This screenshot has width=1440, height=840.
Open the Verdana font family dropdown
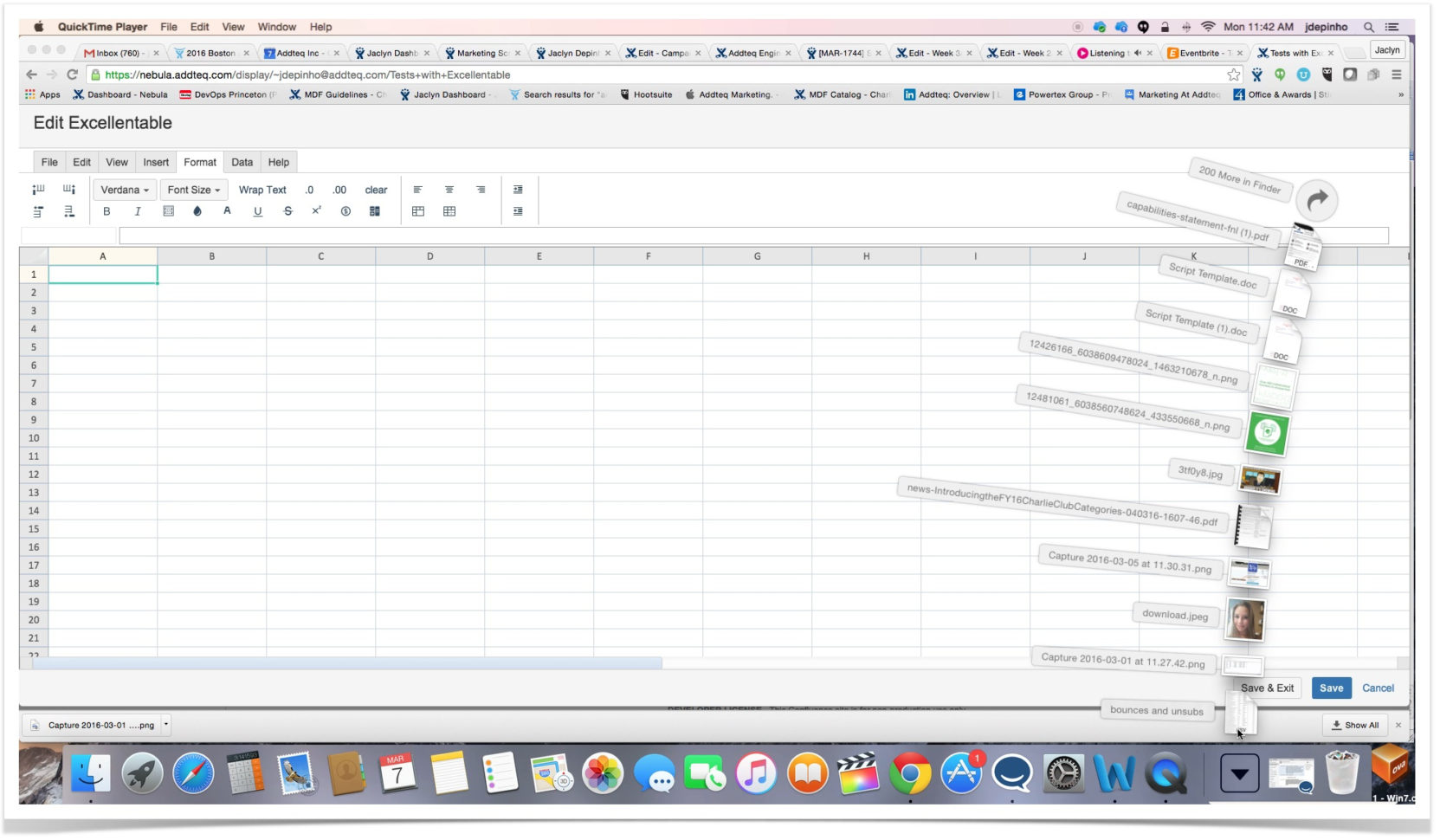123,189
